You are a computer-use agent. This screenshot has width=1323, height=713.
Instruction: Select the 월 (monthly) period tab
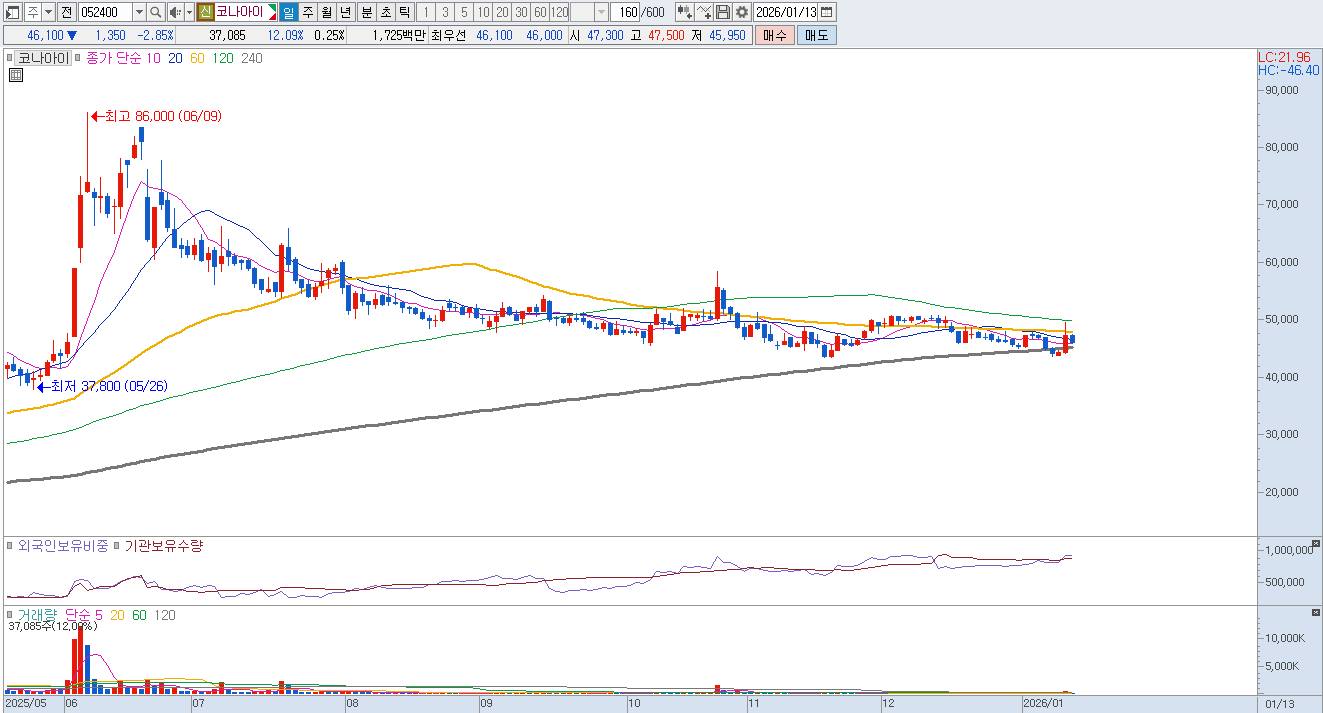coord(326,12)
